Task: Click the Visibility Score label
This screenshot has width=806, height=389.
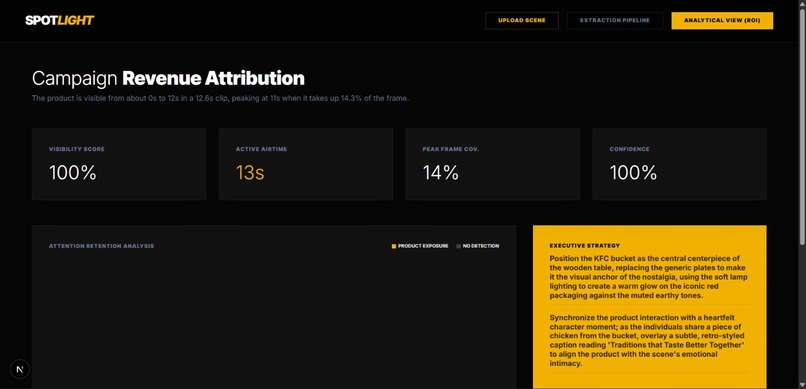Action: point(77,149)
